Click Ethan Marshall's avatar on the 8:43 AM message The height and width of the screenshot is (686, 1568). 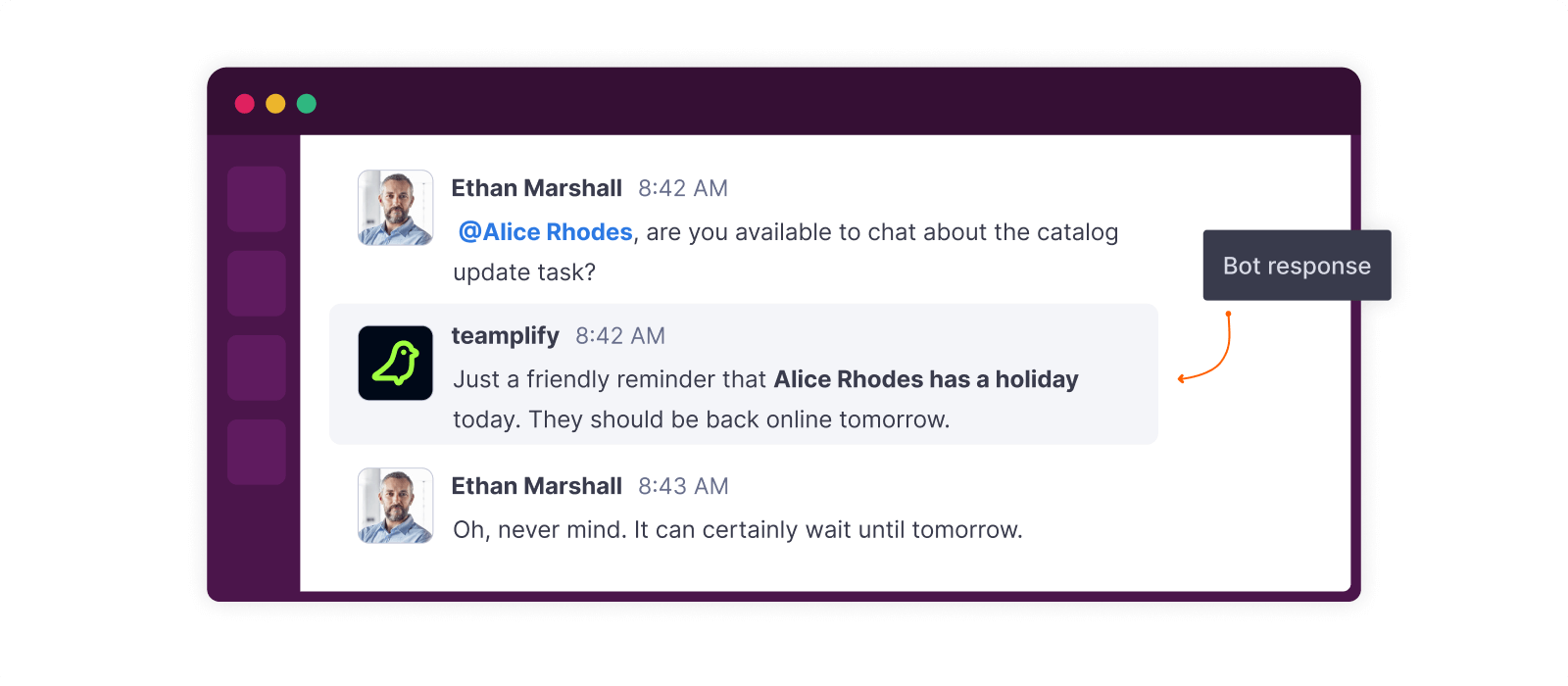(x=395, y=506)
